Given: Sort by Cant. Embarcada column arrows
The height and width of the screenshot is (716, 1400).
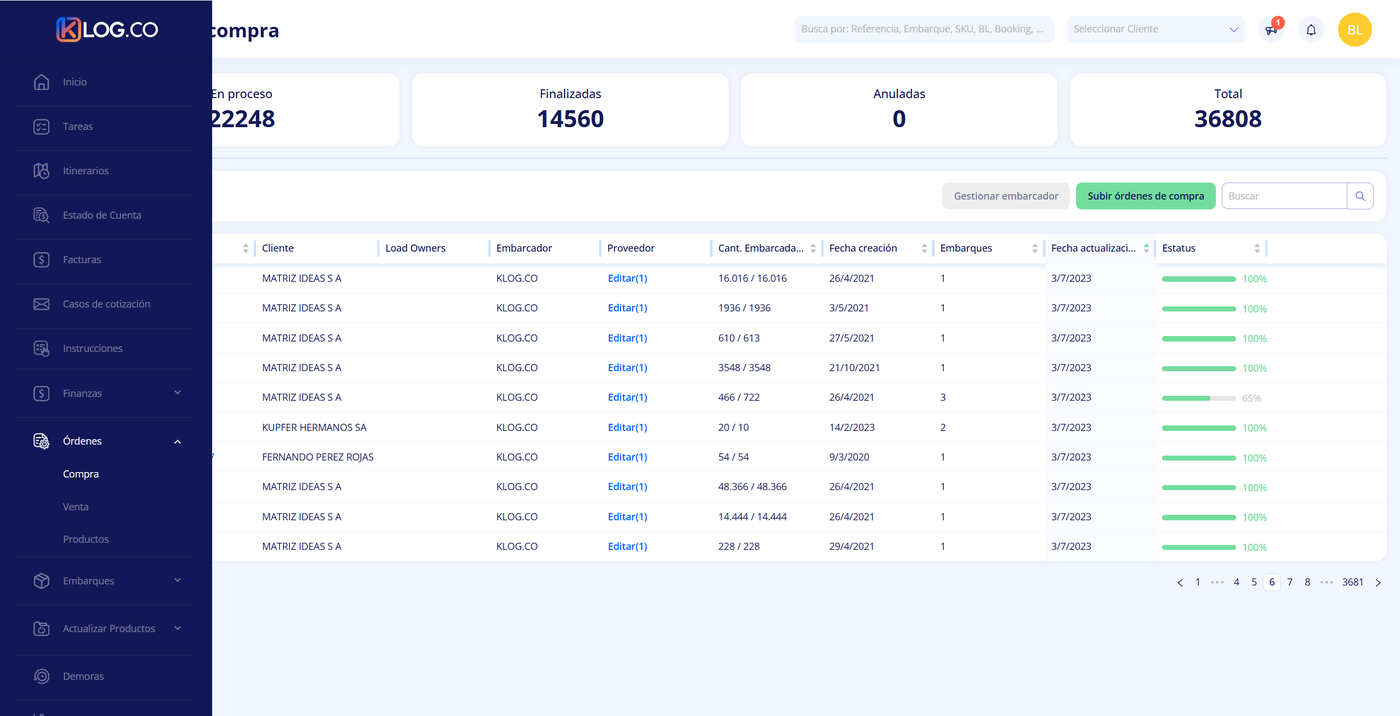Looking at the screenshot, I should click(x=813, y=248).
